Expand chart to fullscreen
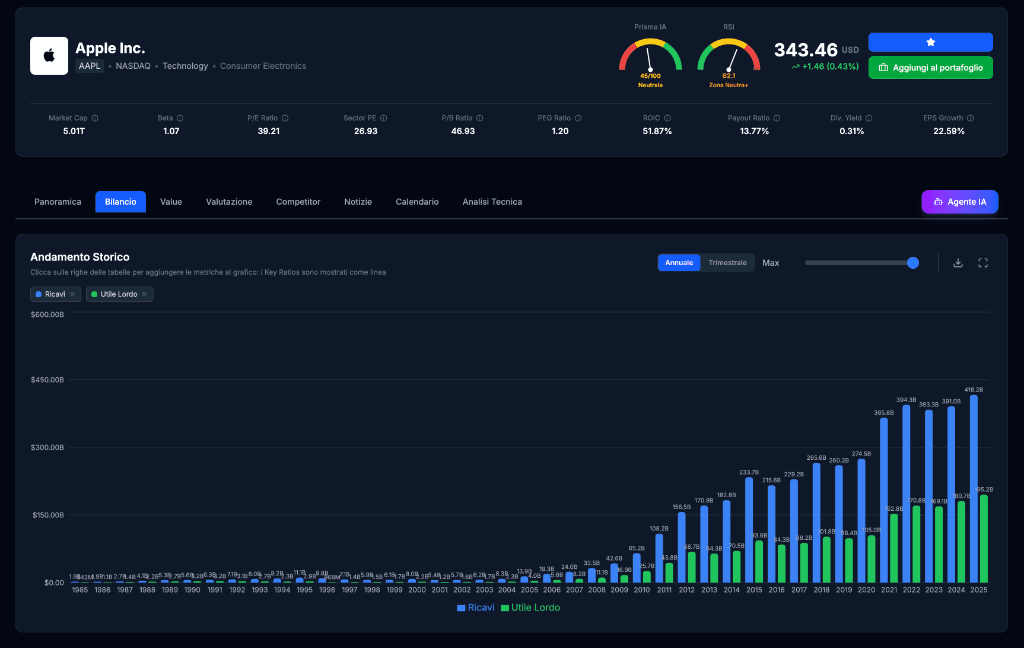The height and width of the screenshot is (648, 1024). click(x=983, y=263)
